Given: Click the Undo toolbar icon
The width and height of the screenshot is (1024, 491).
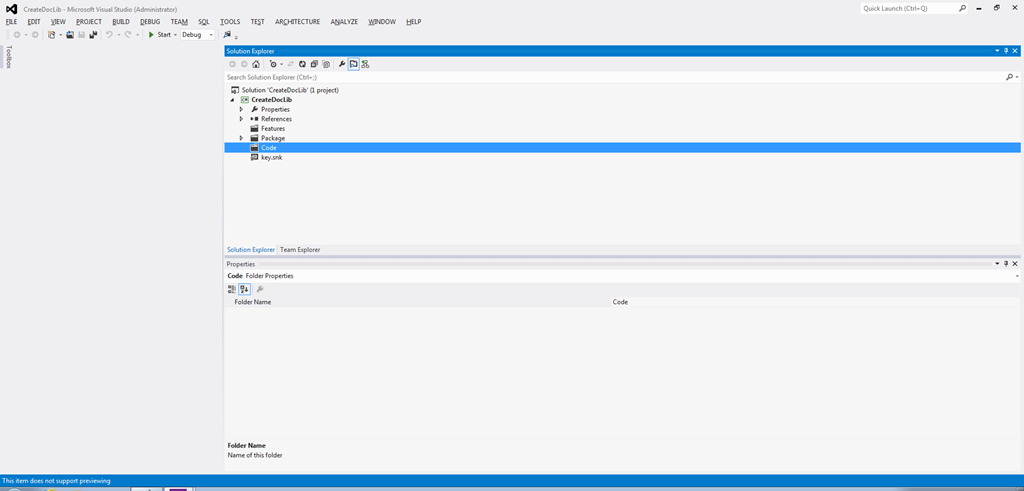Looking at the screenshot, I should coord(110,35).
